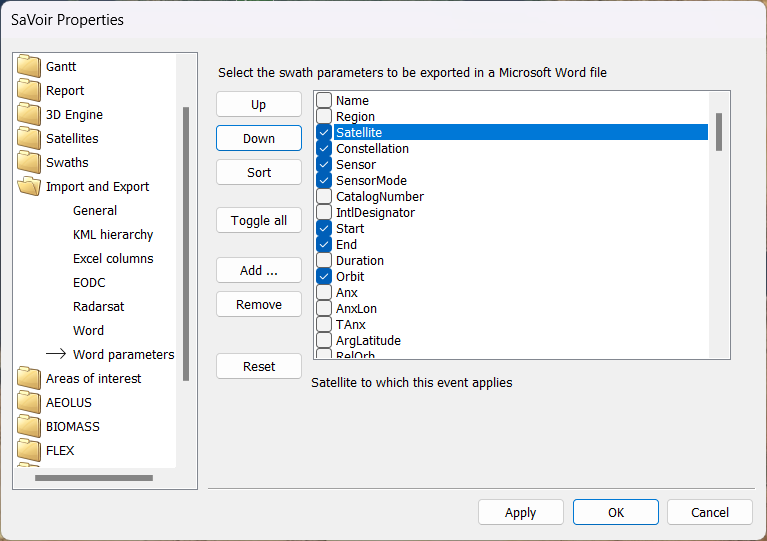Viewport: 767px width, 541px height.
Task: Click the FLEX folder icon
Action: pyautogui.click(x=29, y=451)
